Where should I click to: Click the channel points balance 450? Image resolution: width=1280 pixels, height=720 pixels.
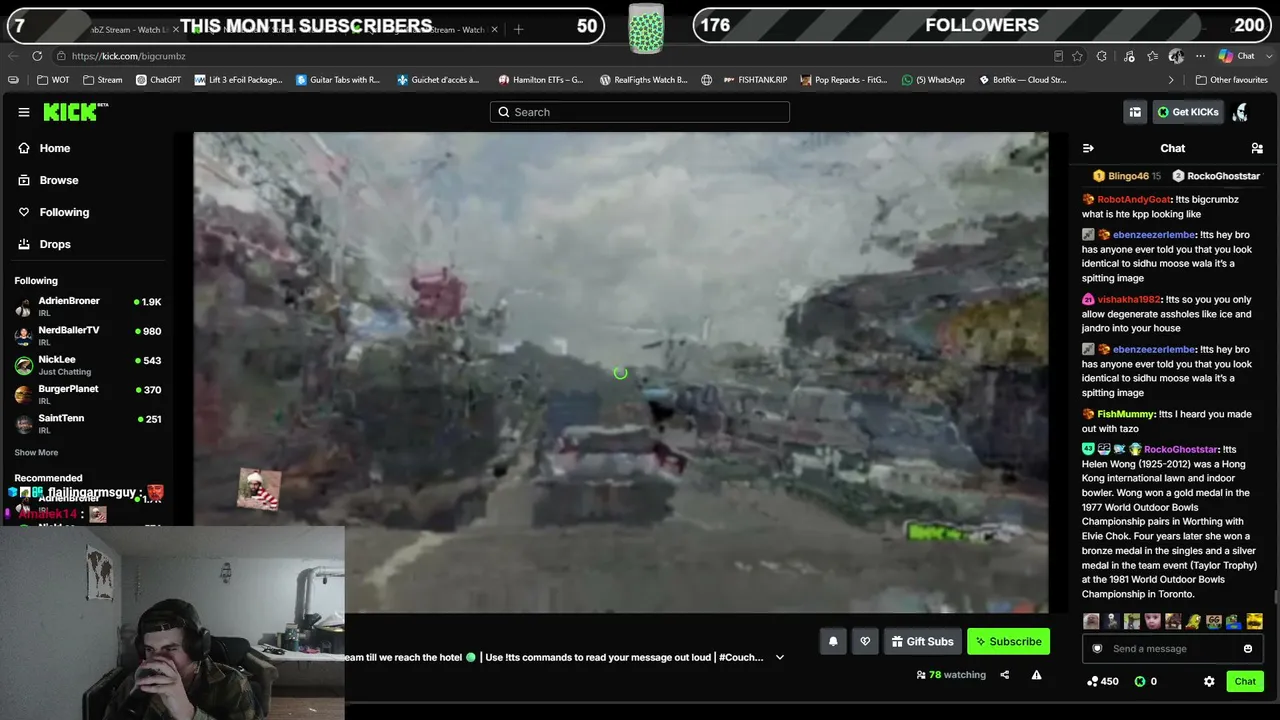click(1103, 681)
